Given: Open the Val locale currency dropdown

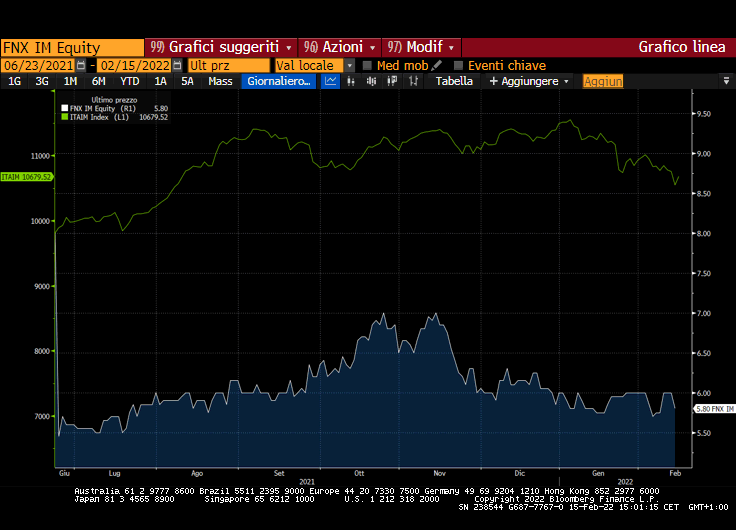Looking at the screenshot, I should click(x=350, y=65).
